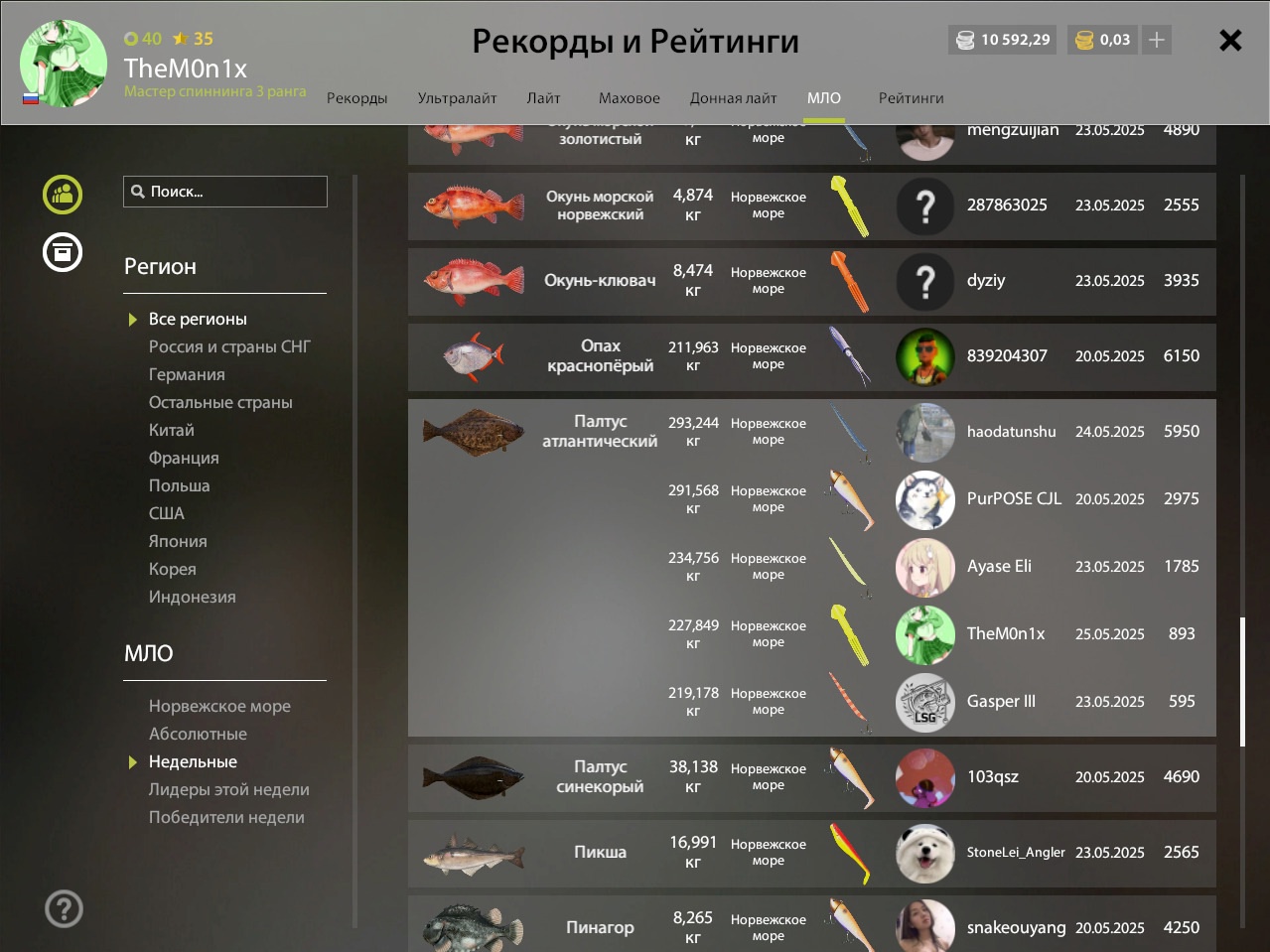Screen dimensions: 1270x952
Task: Expand the Опах краснопёрый record row
Action: [812, 356]
